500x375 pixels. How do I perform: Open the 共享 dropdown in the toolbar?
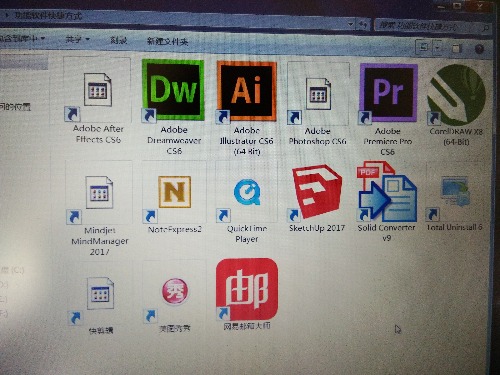point(78,40)
